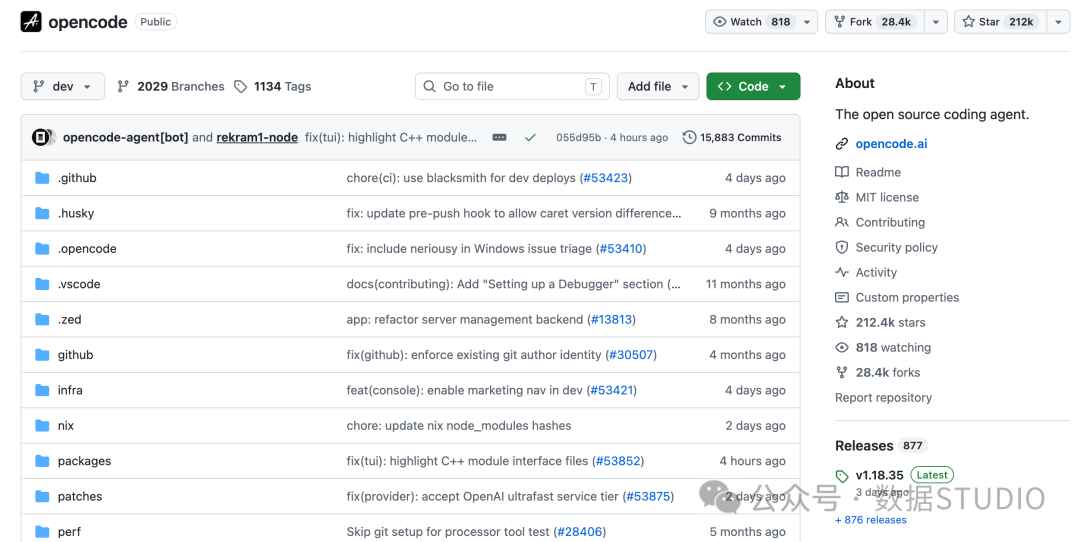1080x542 pixels.
Task: Click the perf folder icon
Action: point(42,532)
